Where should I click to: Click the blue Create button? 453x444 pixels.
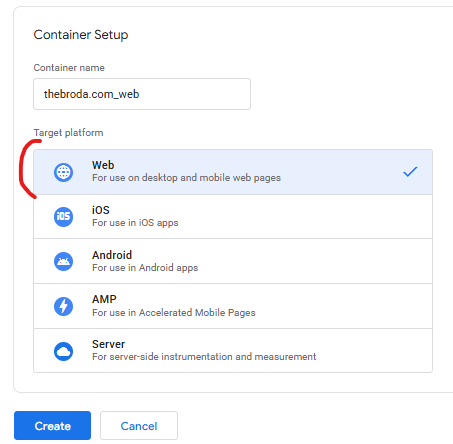[x=52, y=426]
